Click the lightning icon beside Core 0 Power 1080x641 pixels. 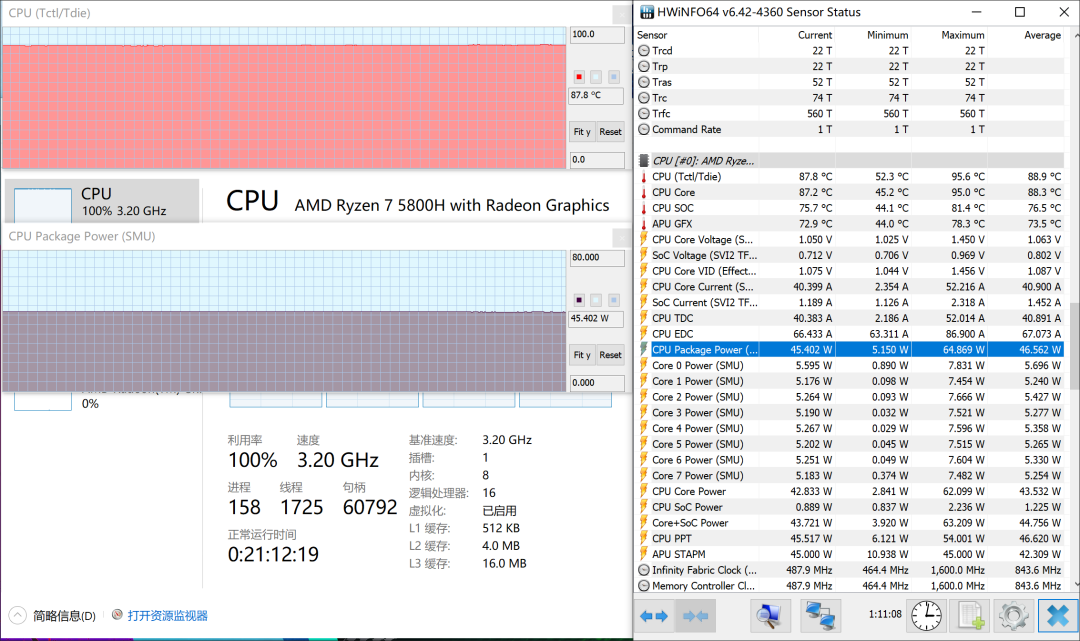[x=644, y=366]
